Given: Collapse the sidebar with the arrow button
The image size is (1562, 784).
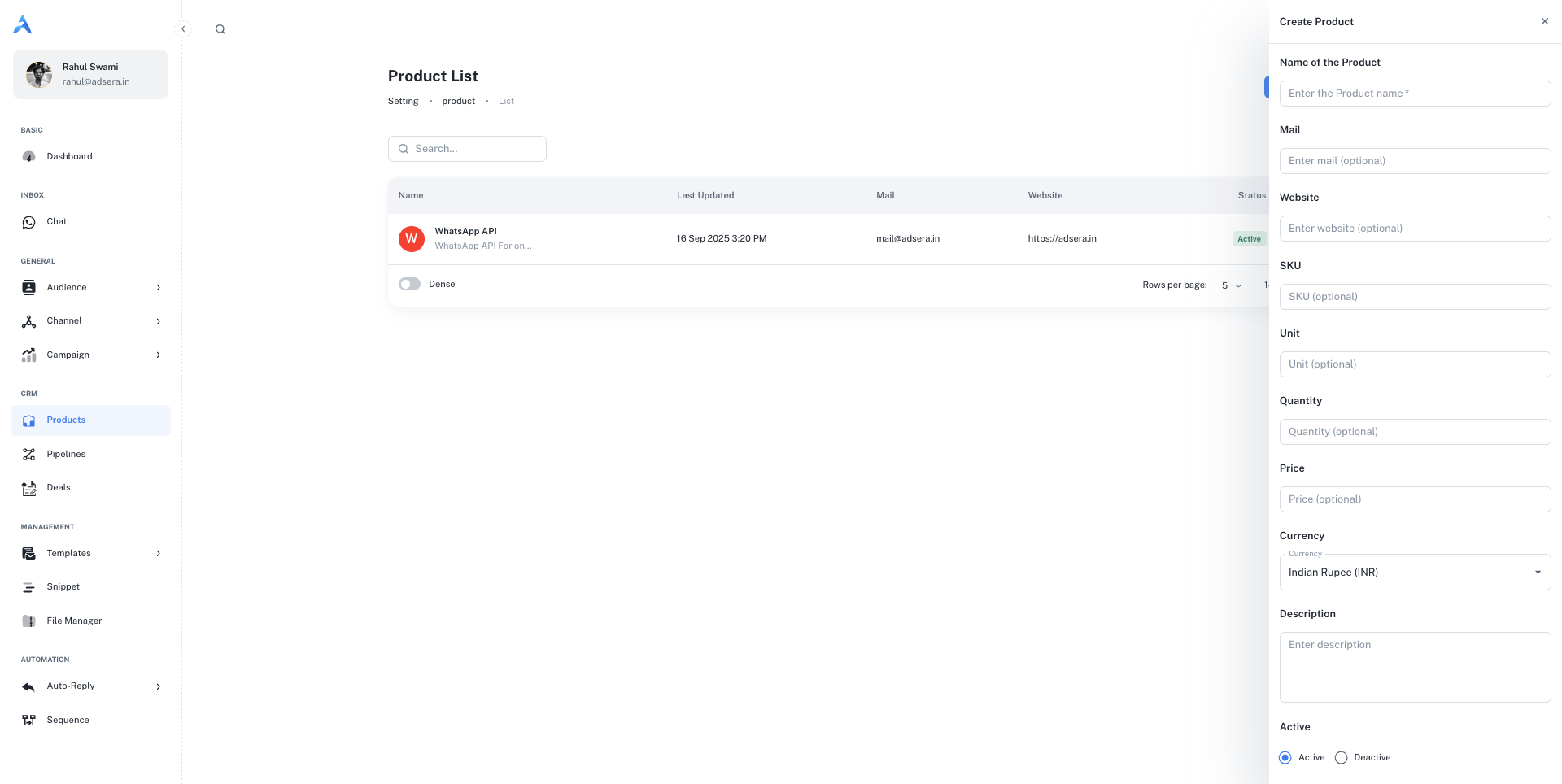Looking at the screenshot, I should click(x=183, y=29).
